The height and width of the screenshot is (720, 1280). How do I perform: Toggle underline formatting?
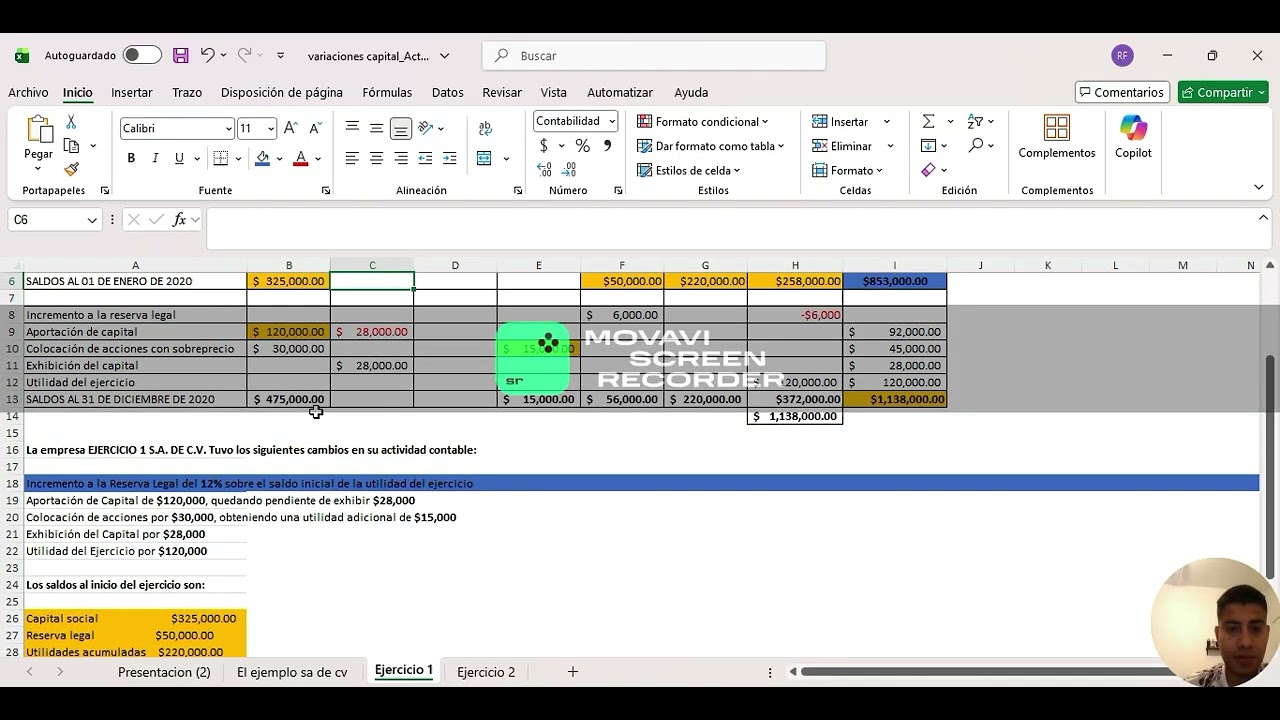179,158
